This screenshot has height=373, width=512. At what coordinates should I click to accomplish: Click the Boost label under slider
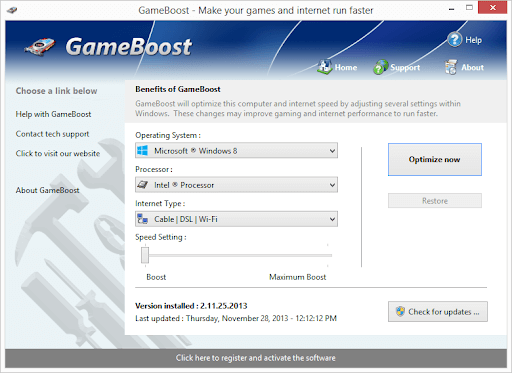[x=156, y=277]
